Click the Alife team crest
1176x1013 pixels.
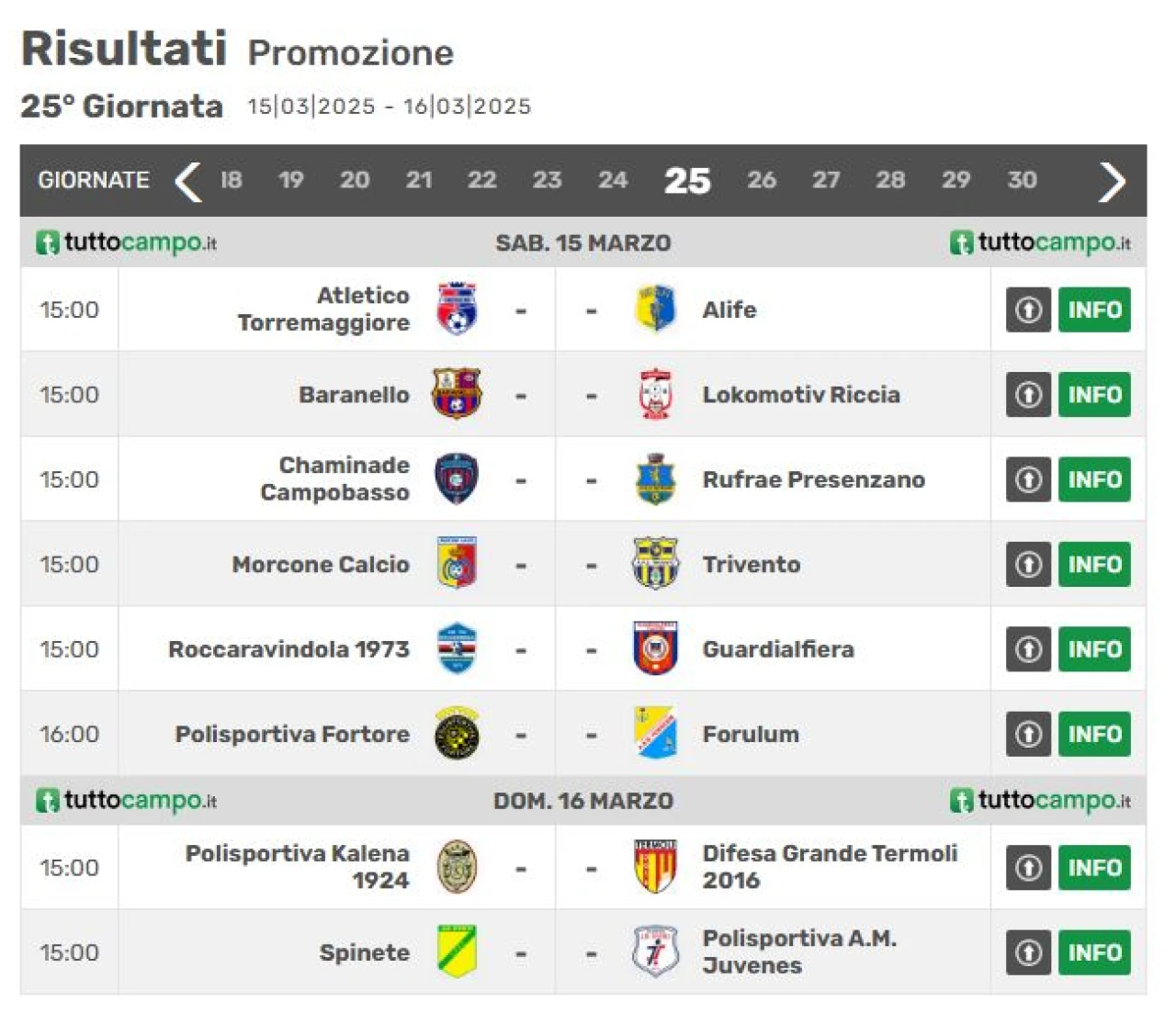[655, 309]
